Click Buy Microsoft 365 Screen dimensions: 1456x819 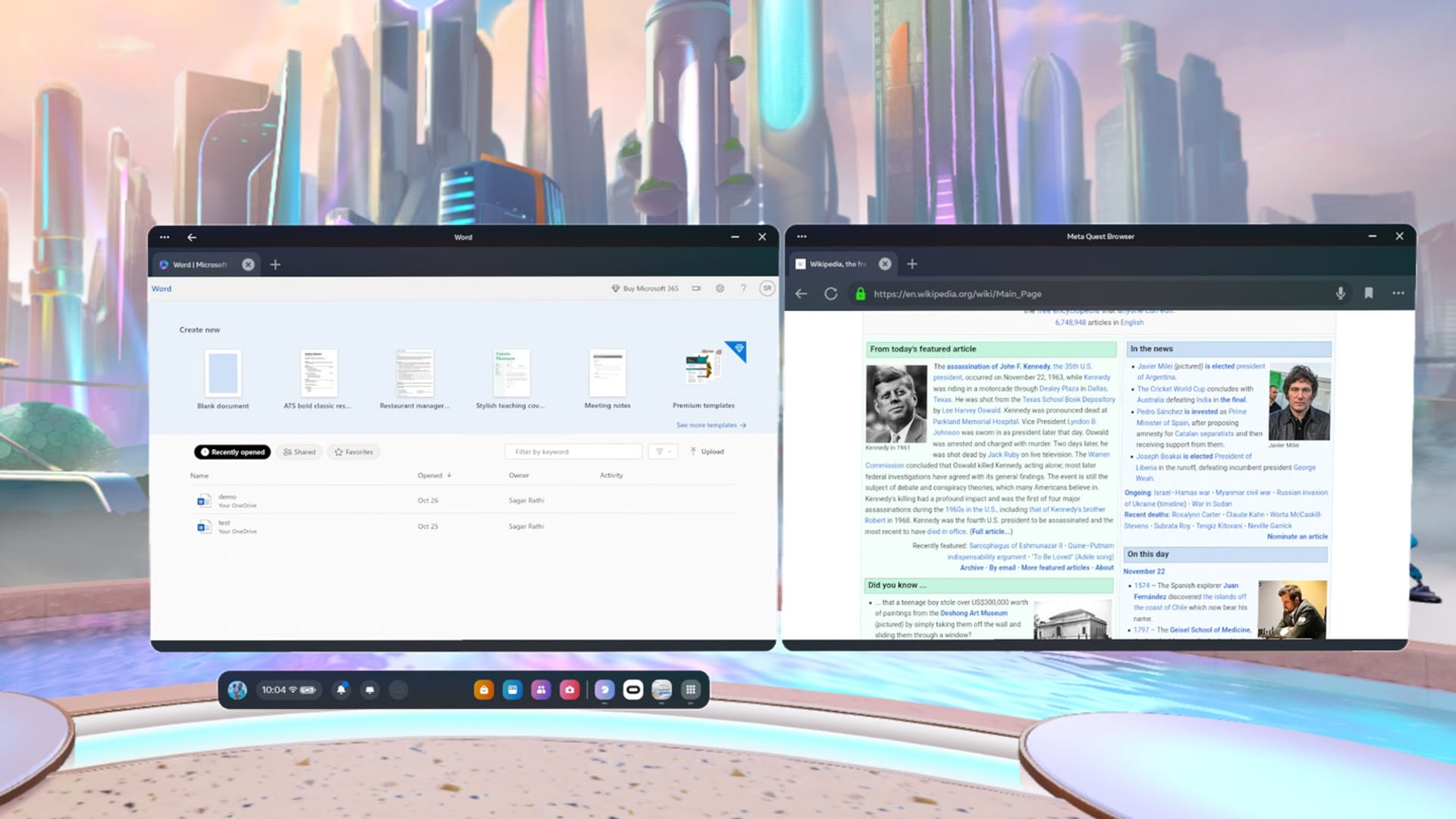(x=645, y=288)
